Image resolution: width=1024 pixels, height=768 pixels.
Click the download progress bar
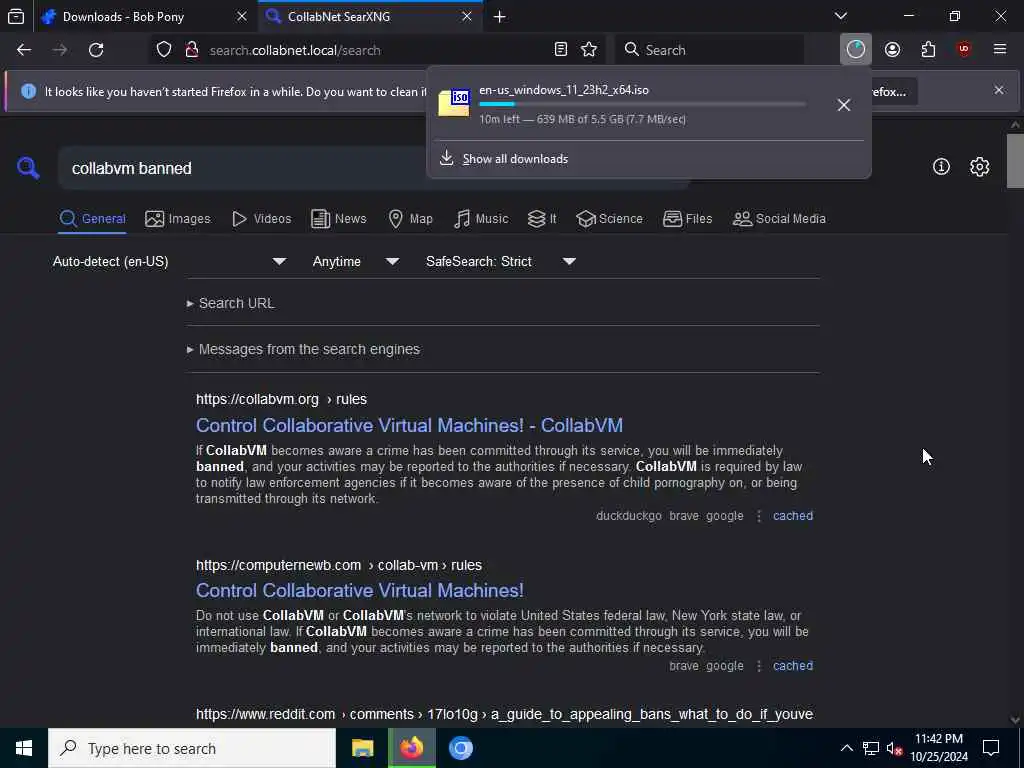(642, 104)
